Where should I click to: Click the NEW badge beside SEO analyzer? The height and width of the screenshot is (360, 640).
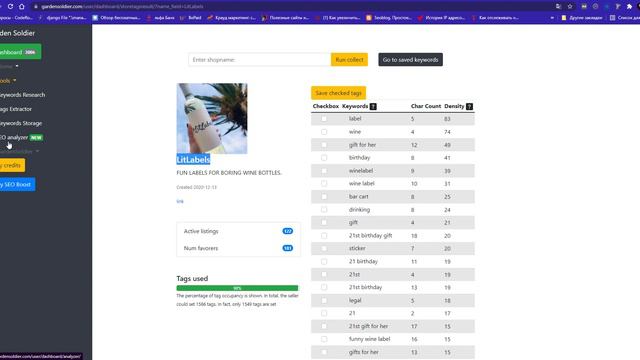coord(36,138)
